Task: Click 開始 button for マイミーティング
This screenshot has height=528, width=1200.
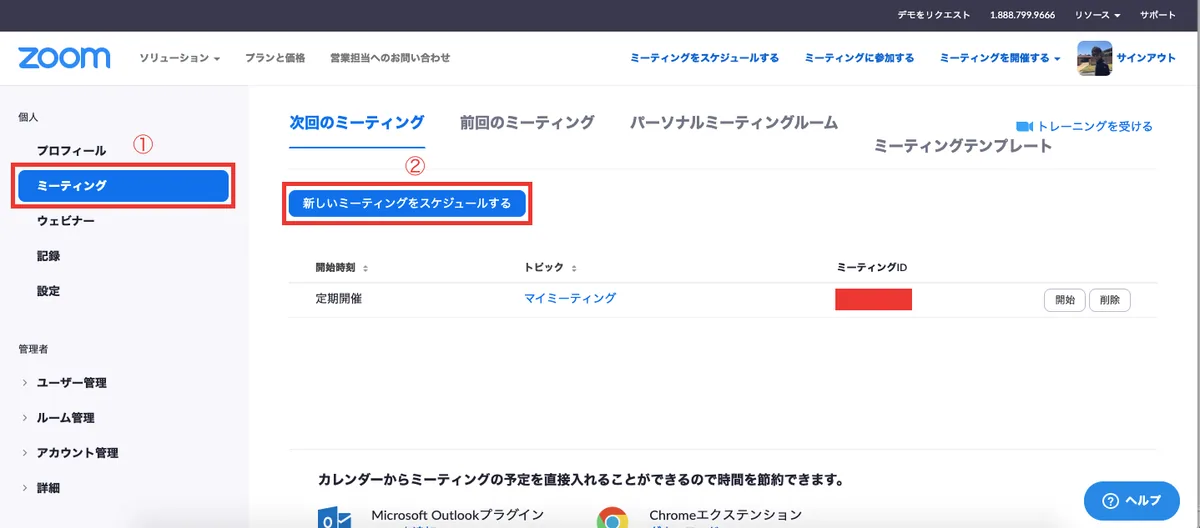Action: click(1065, 300)
